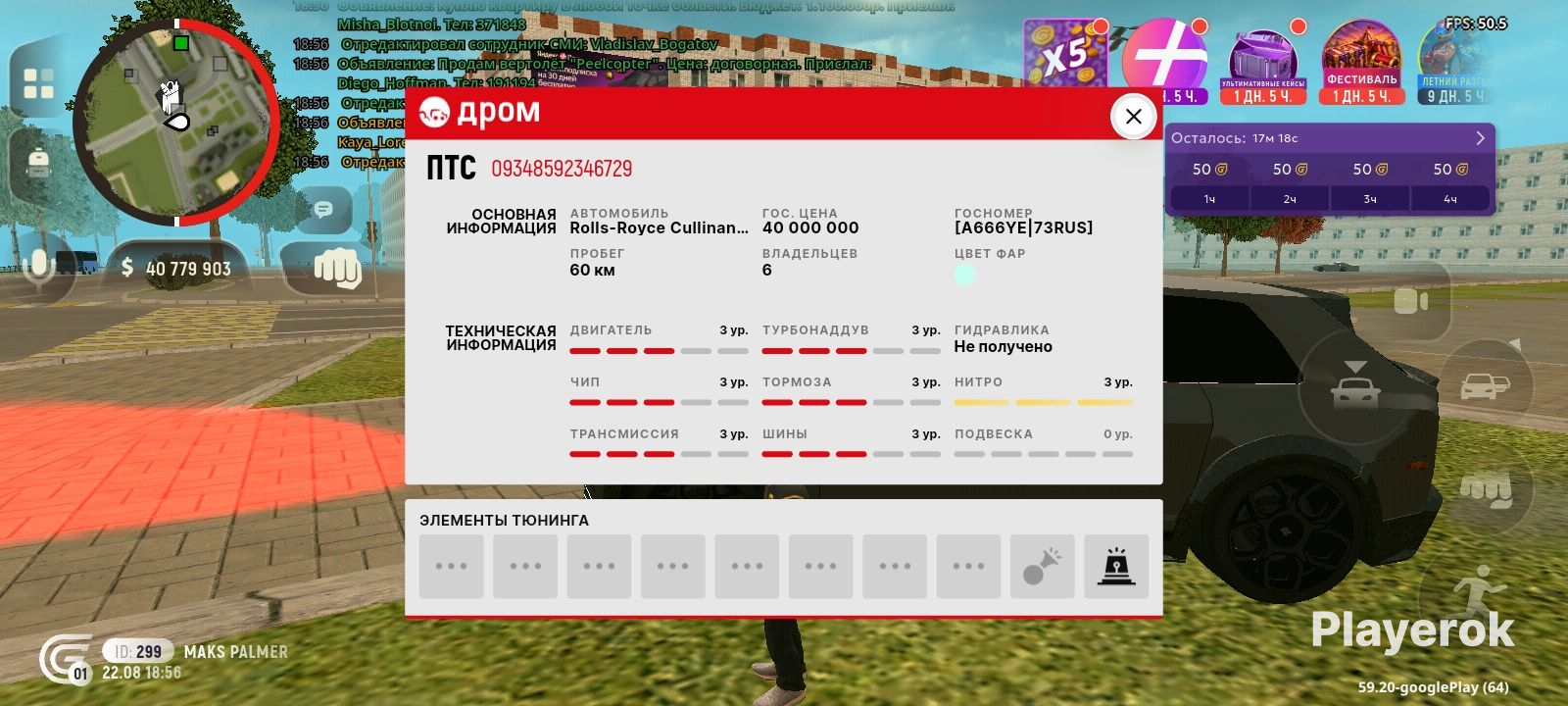Tap the fist icon beside the money
The width and height of the screenshot is (1568, 706).
pyautogui.click(x=336, y=267)
